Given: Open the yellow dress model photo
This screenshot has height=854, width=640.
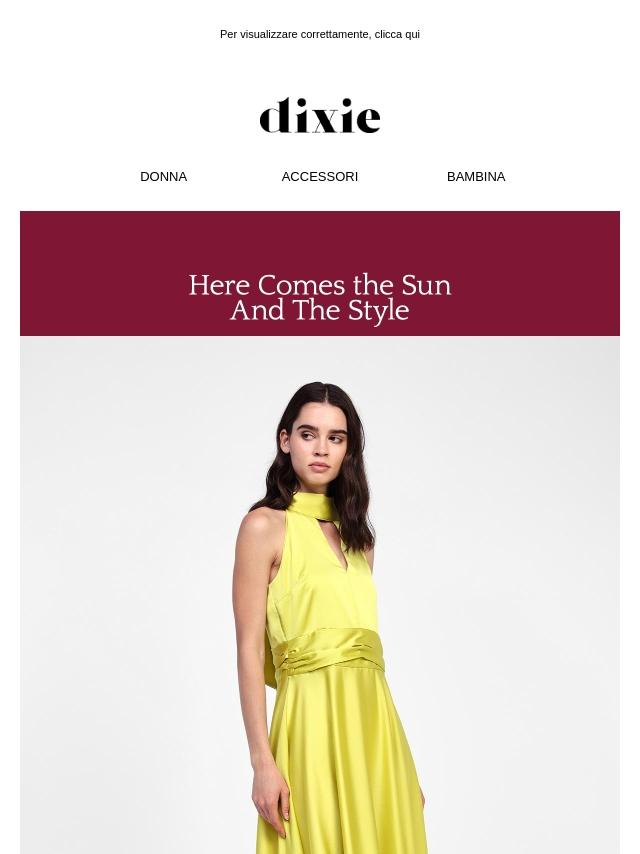Looking at the screenshot, I should 320,595.
